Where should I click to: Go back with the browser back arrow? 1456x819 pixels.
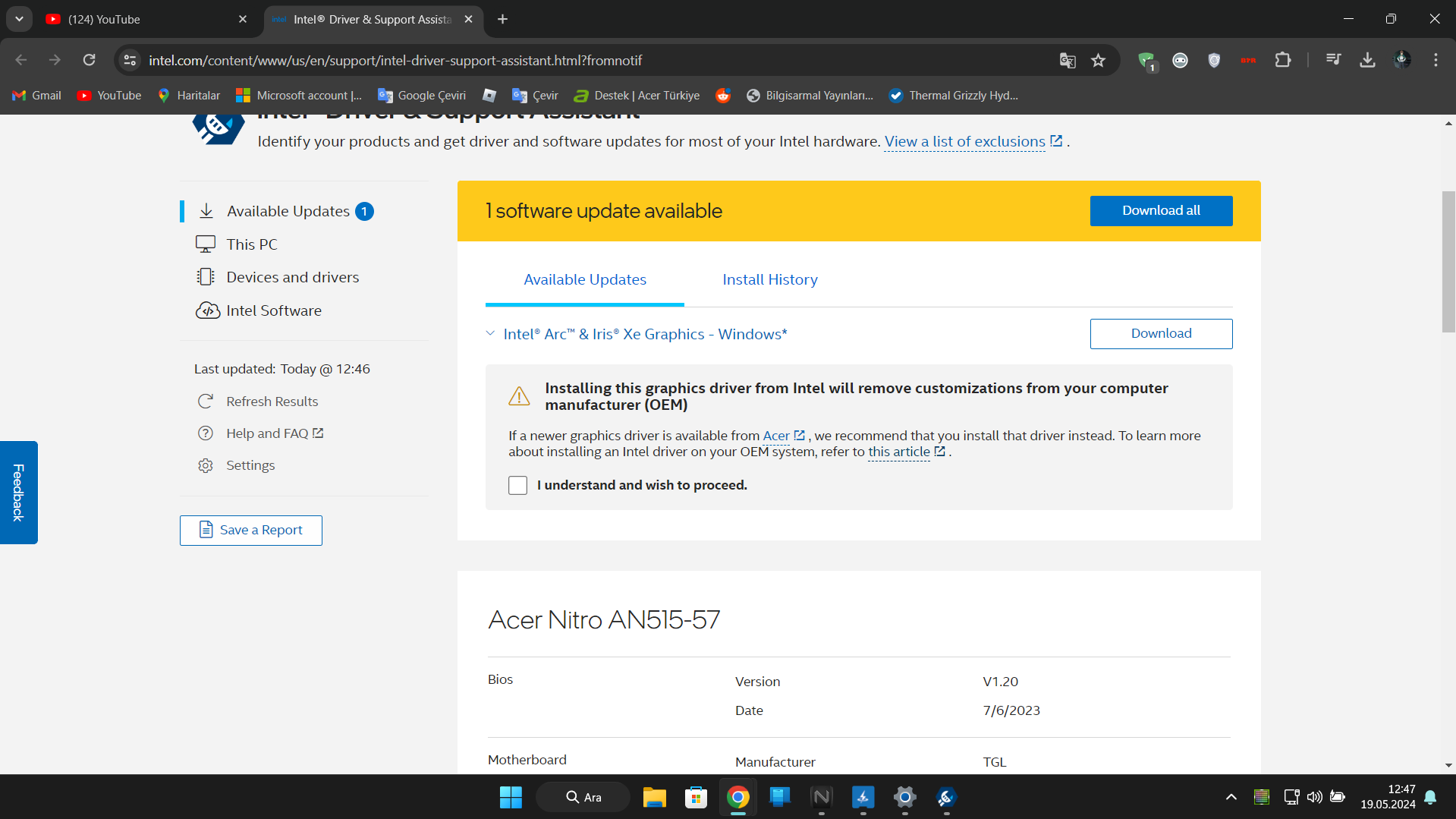point(21,60)
